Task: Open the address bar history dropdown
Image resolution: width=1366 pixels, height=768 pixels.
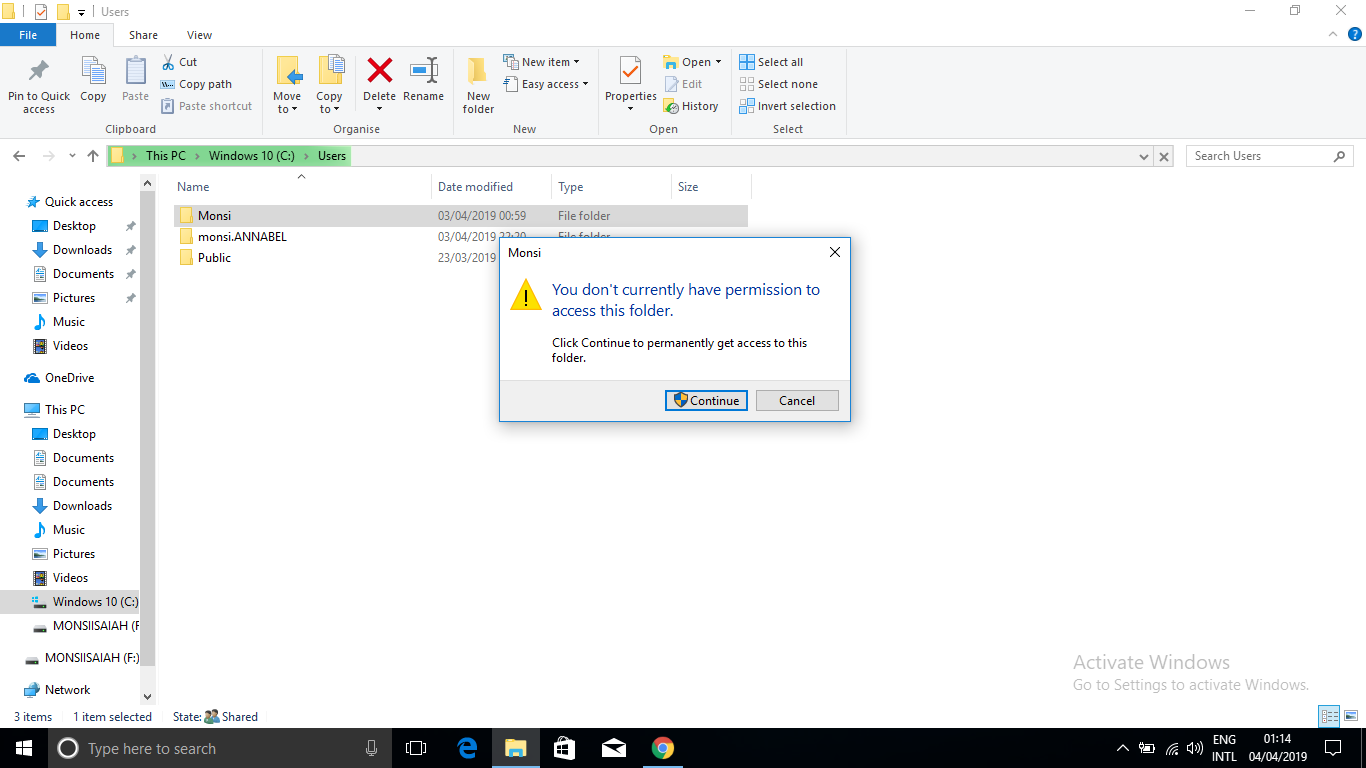Action: click(1143, 156)
